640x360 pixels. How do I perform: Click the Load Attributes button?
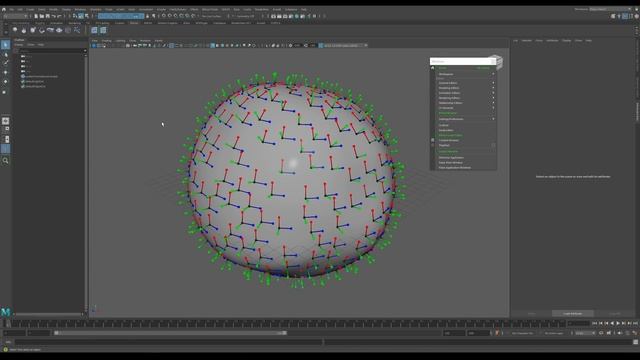573,313
